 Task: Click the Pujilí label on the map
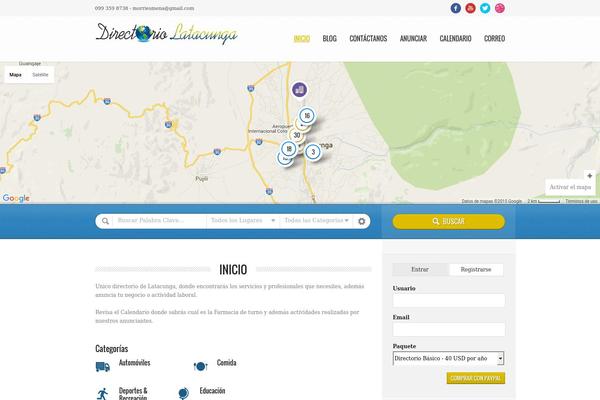coord(202,178)
